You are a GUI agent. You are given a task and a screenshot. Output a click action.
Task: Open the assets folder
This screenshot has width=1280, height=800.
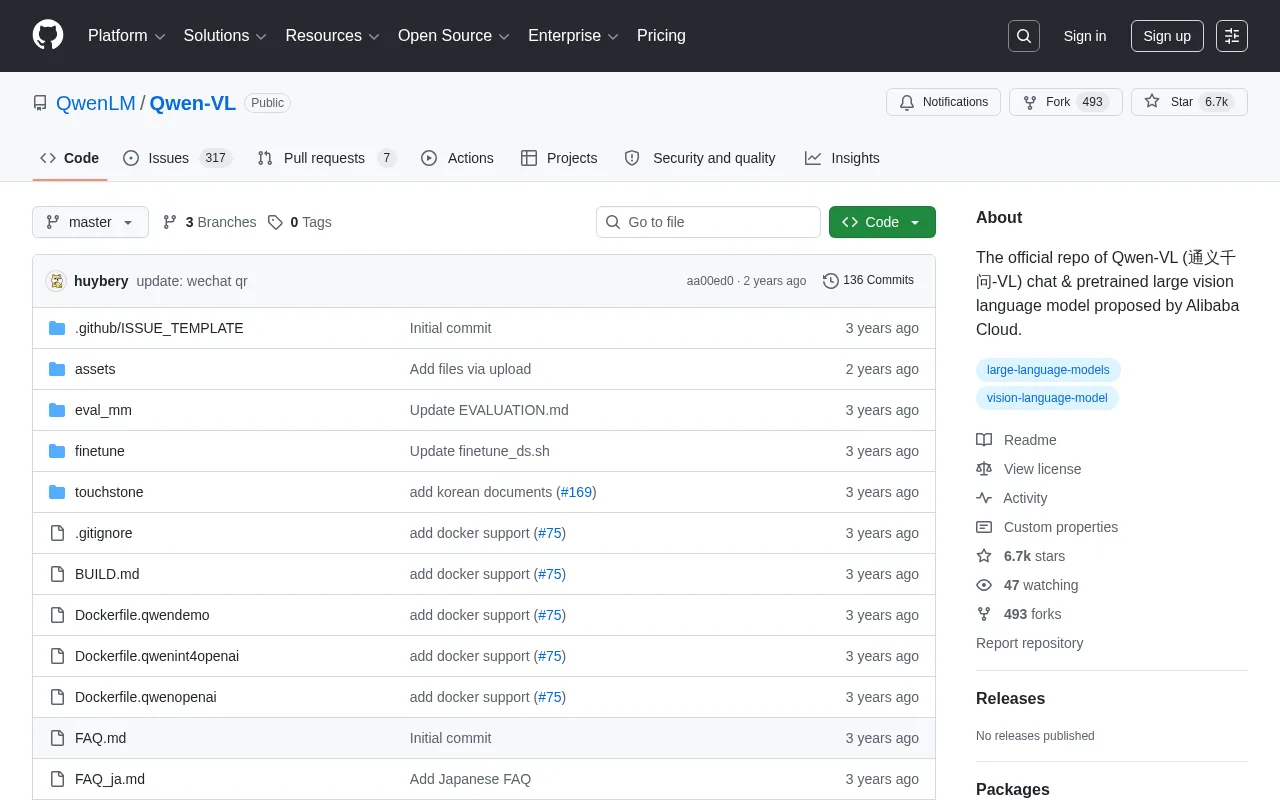tap(95, 369)
